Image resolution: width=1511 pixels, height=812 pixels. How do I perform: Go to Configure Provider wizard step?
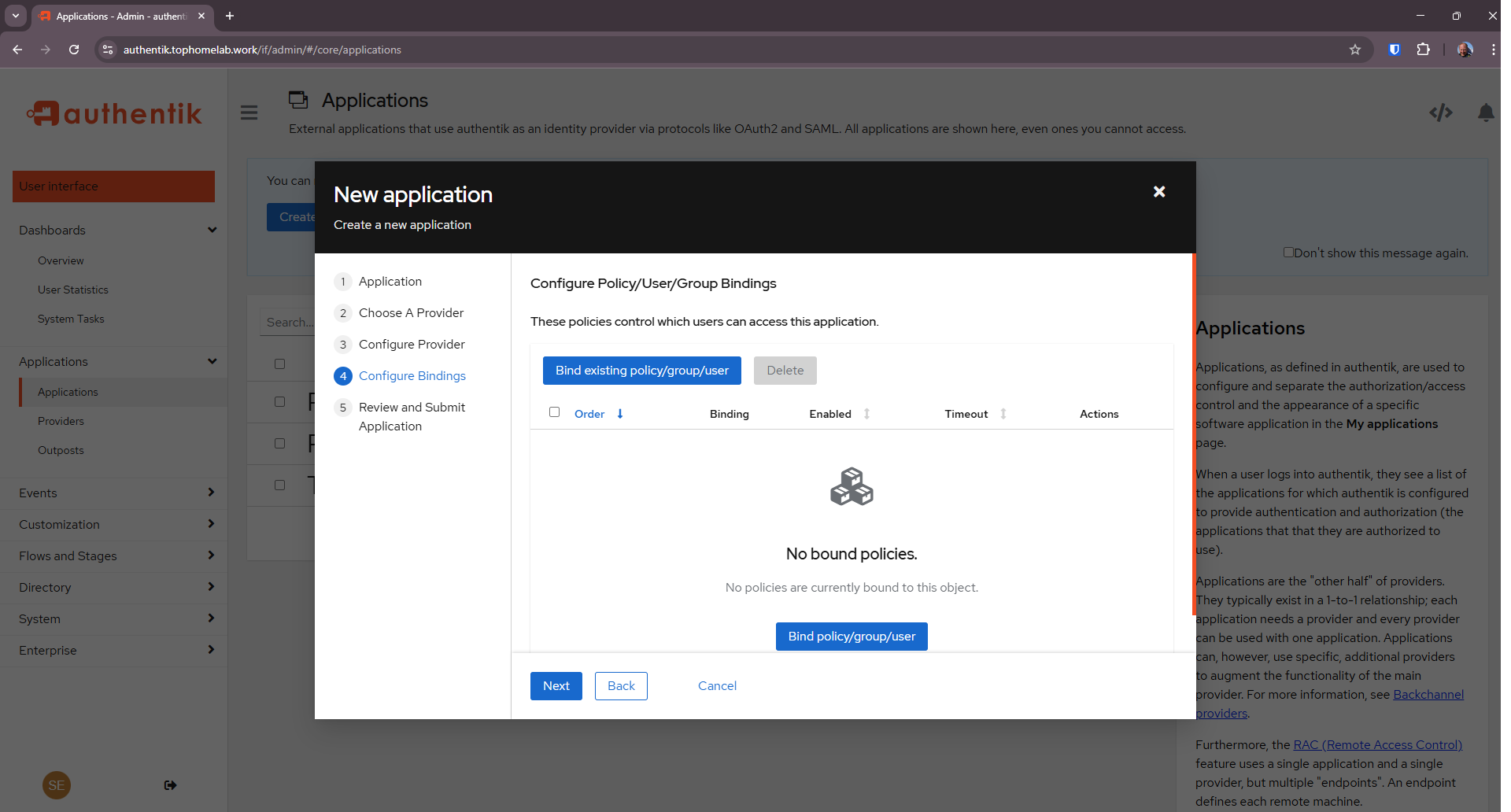pos(411,345)
